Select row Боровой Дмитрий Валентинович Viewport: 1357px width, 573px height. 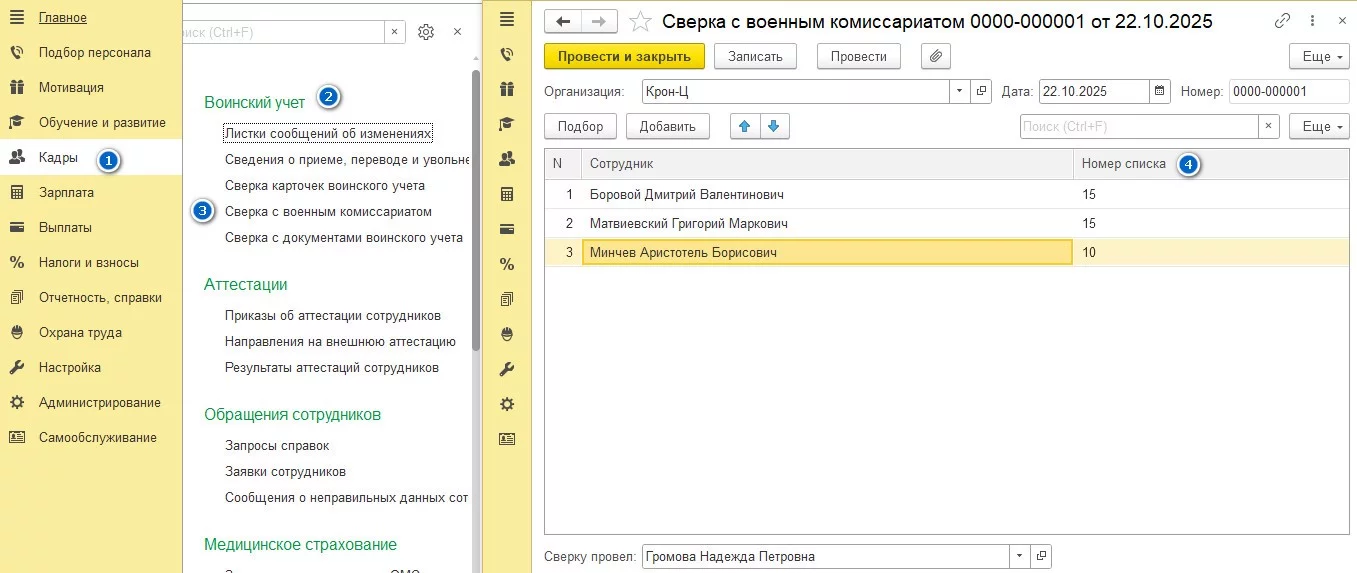pos(947,195)
